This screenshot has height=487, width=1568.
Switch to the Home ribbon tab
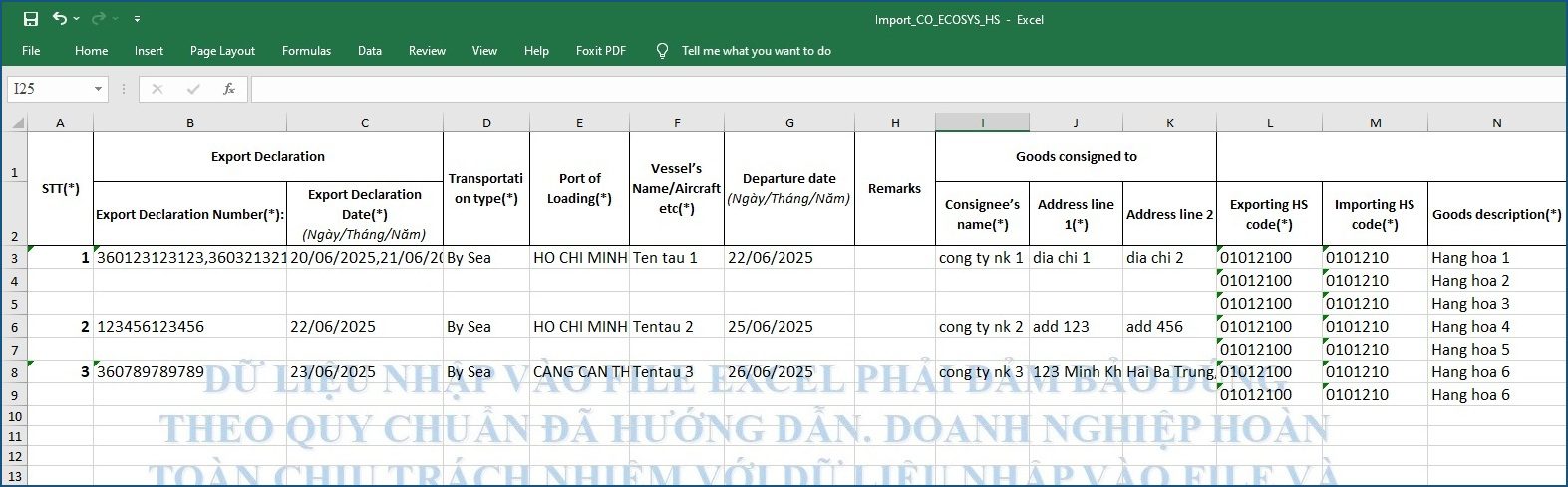pos(91,51)
